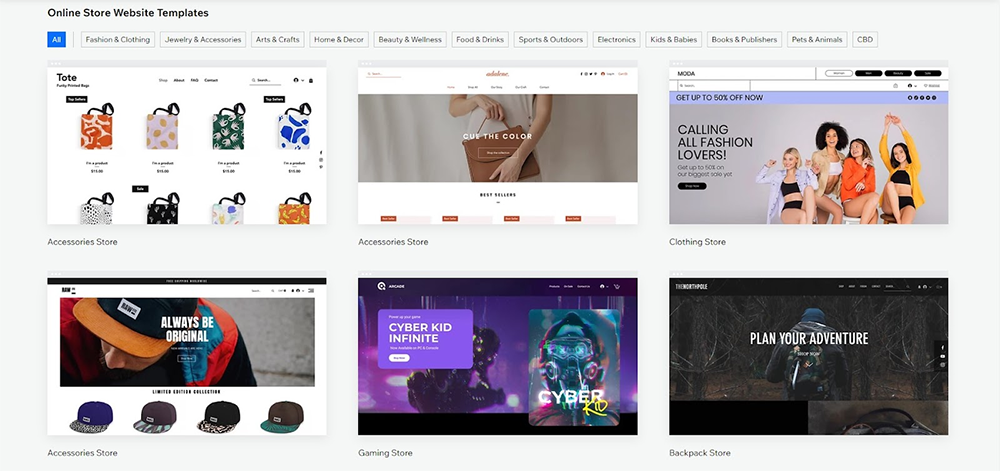
Task: Open the CBD category filter
Action: coord(865,40)
